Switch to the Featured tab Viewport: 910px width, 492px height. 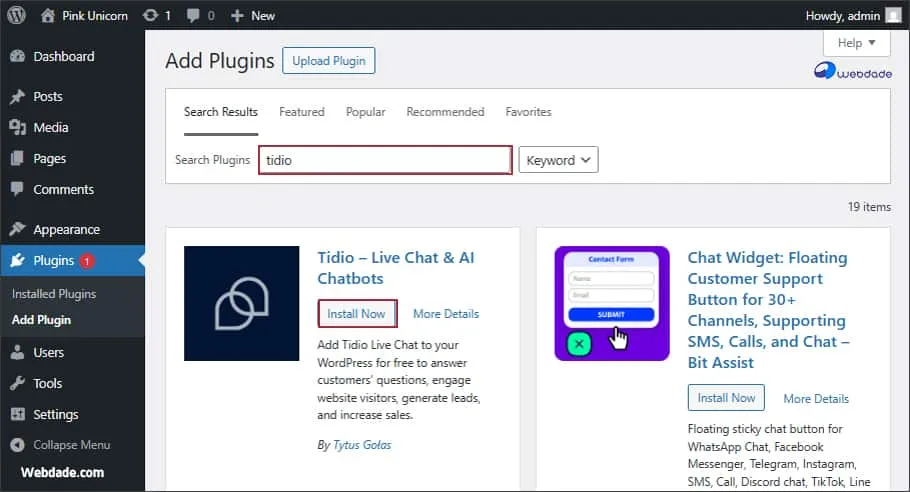[x=301, y=112]
